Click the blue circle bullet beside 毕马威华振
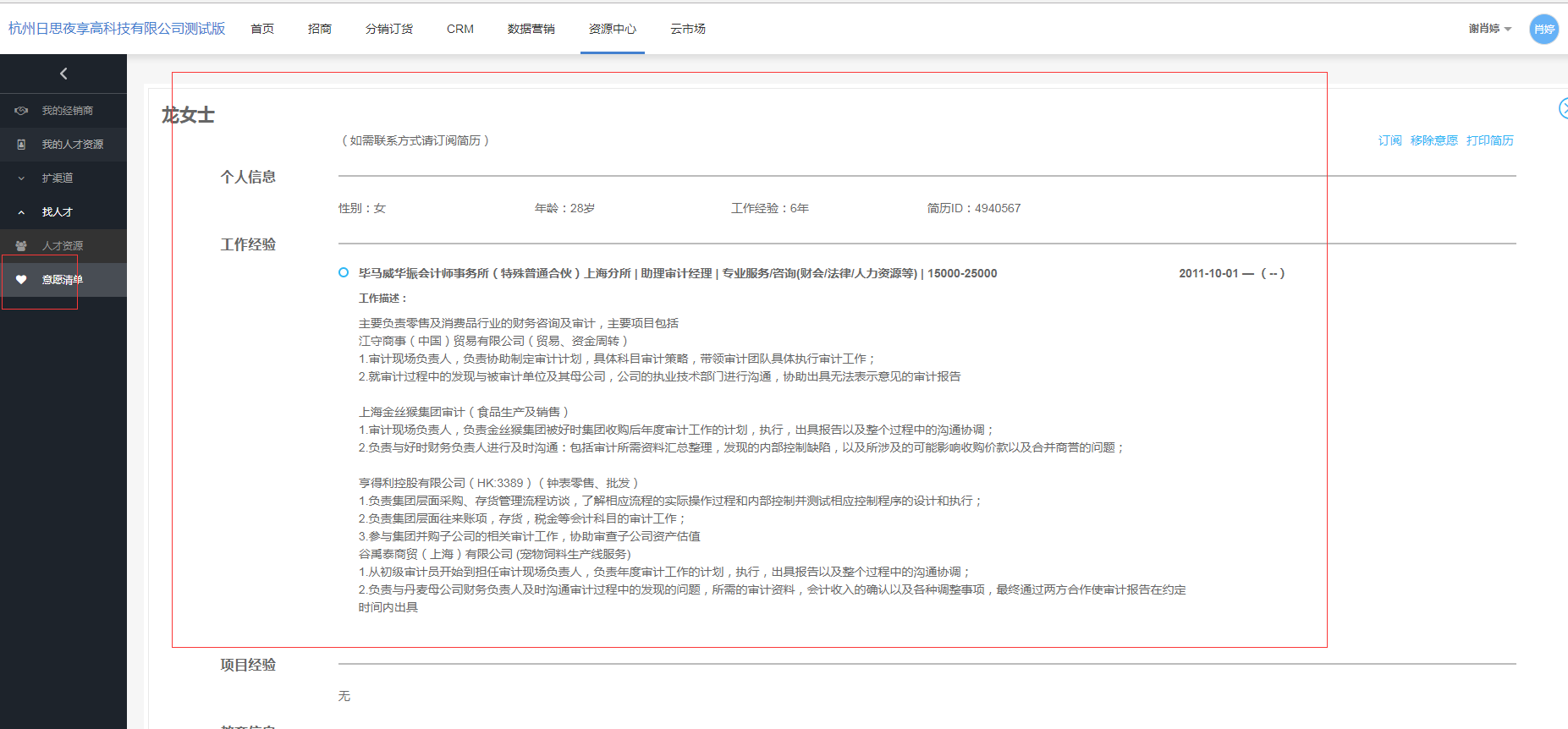 coord(344,272)
